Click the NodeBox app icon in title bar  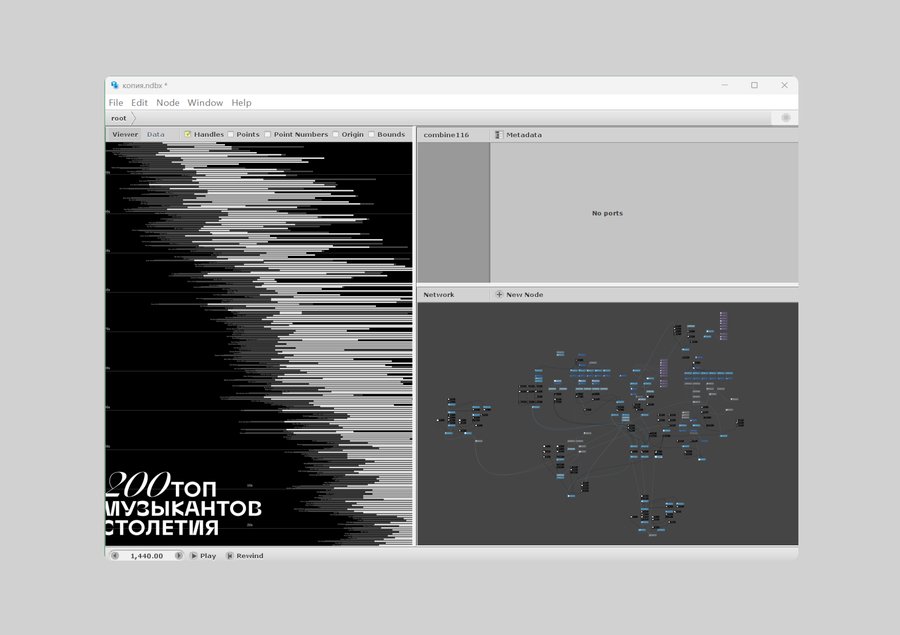point(114,85)
